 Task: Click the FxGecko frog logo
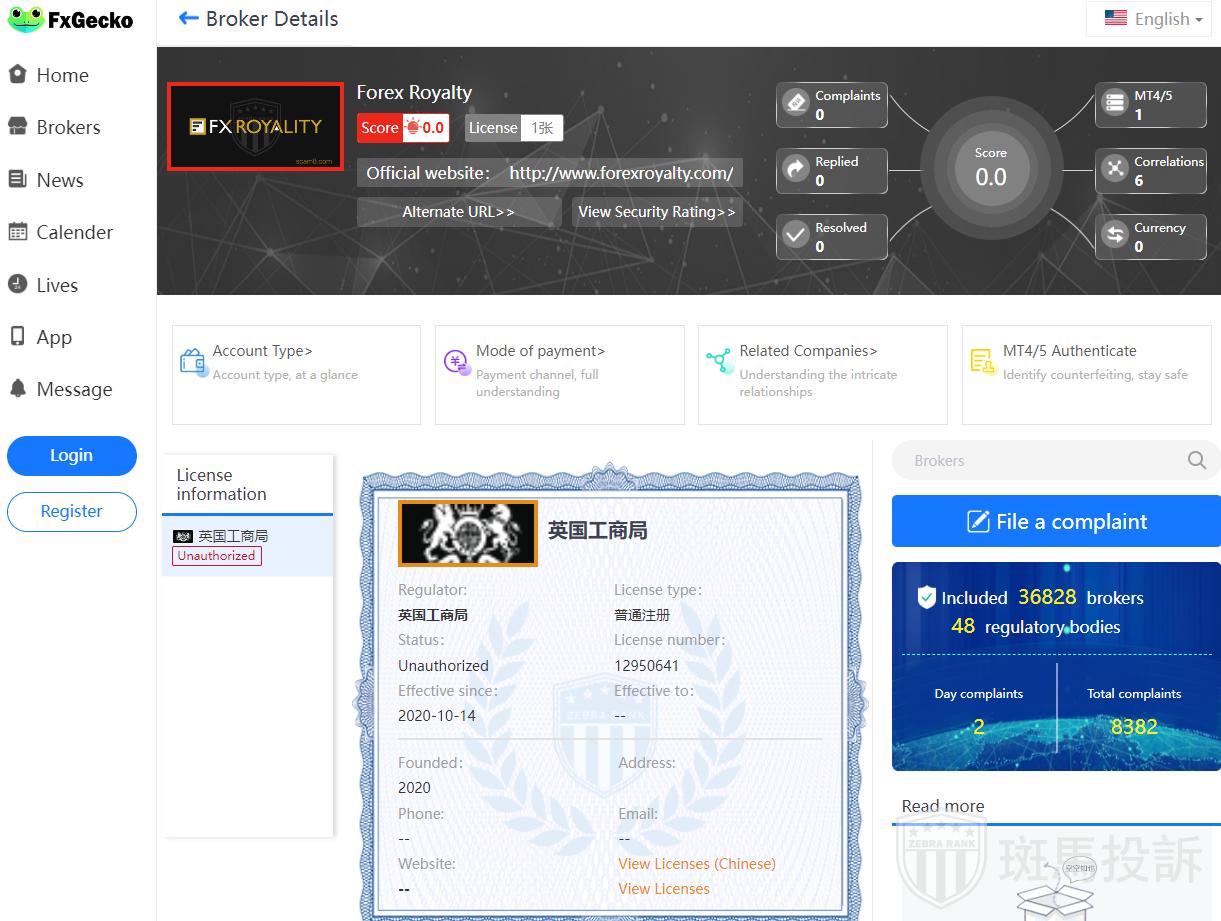(x=25, y=20)
